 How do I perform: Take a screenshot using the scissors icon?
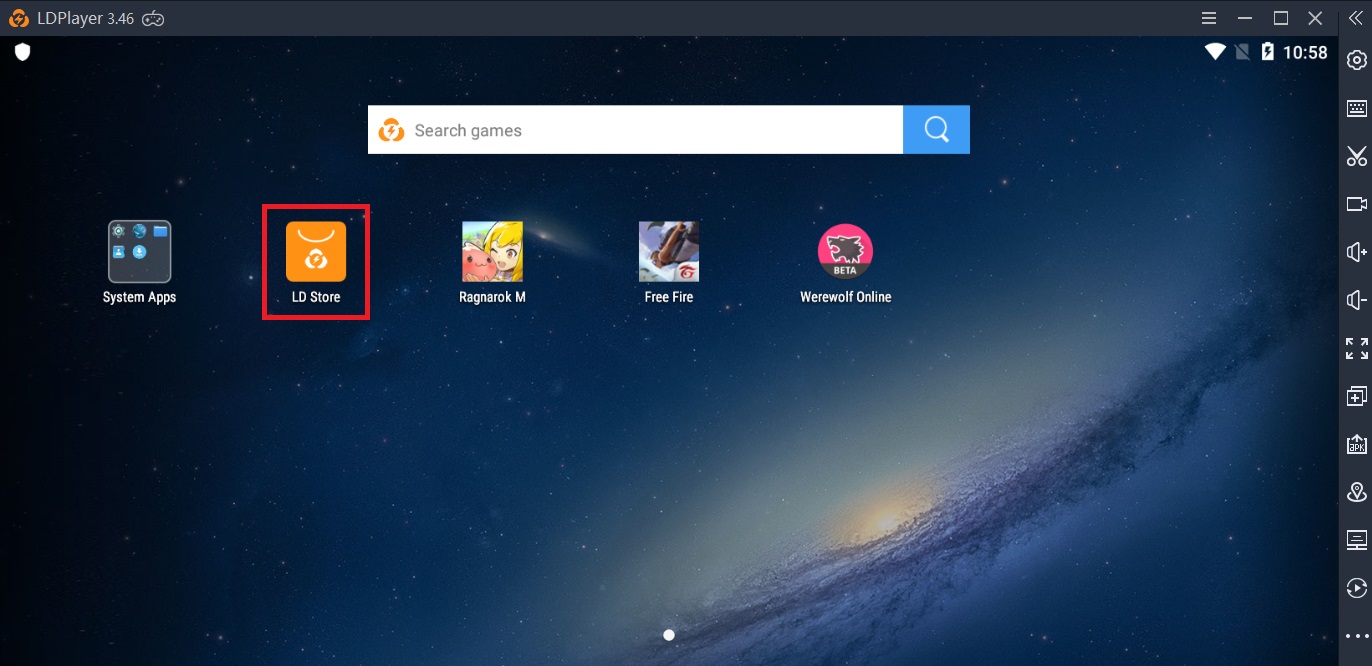click(x=1357, y=156)
